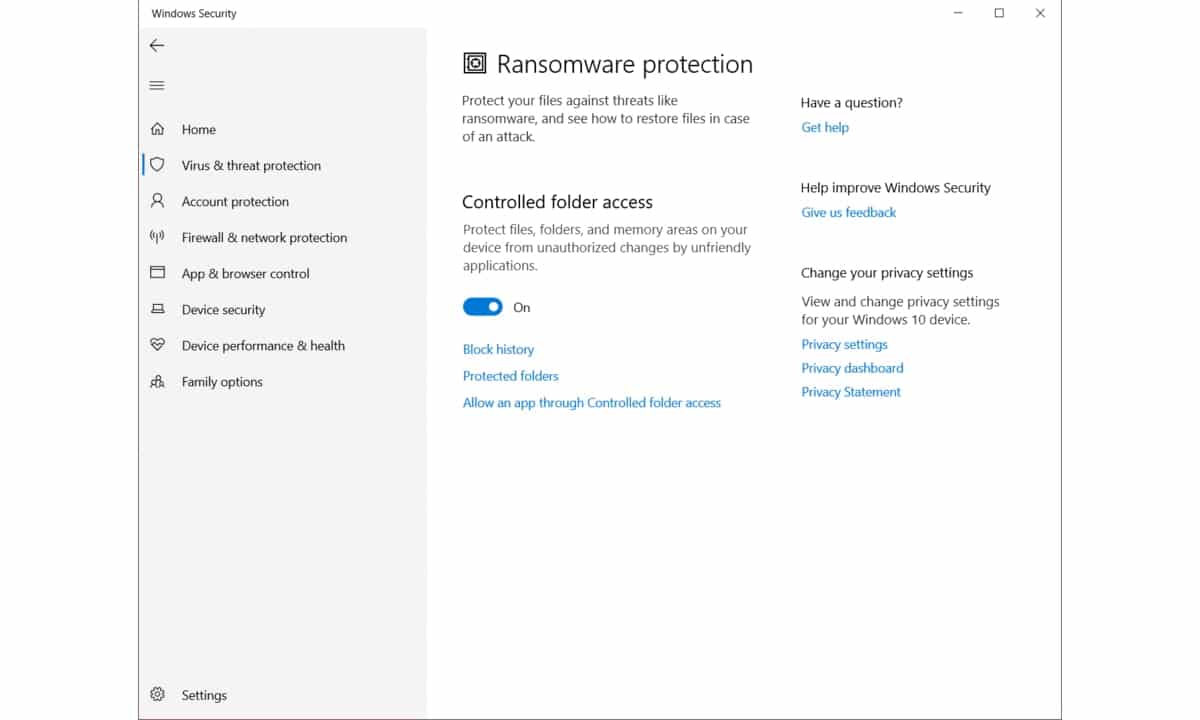Open the Family options icon

(x=157, y=381)
